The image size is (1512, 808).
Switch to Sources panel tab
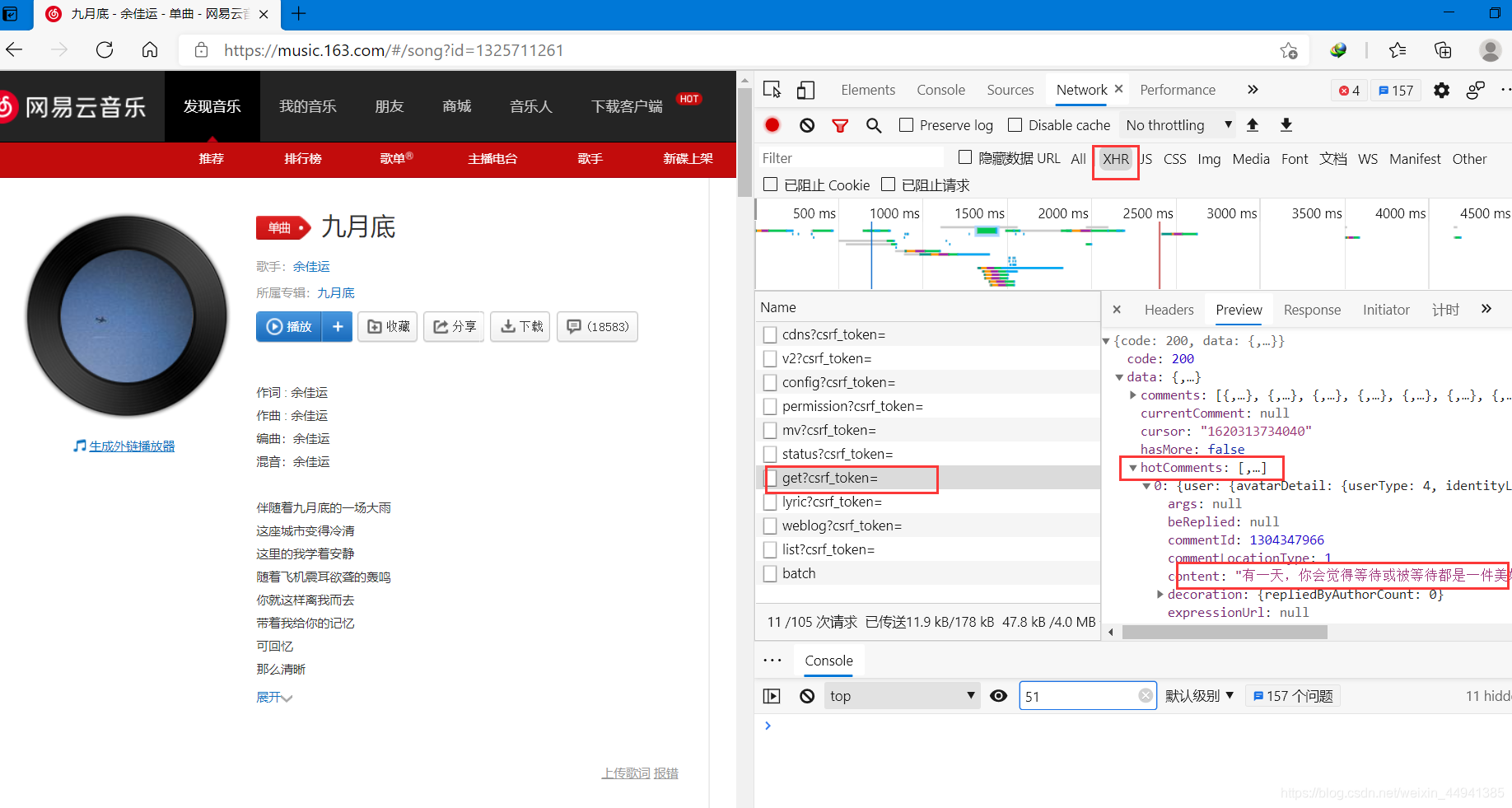coord(1010,90)
